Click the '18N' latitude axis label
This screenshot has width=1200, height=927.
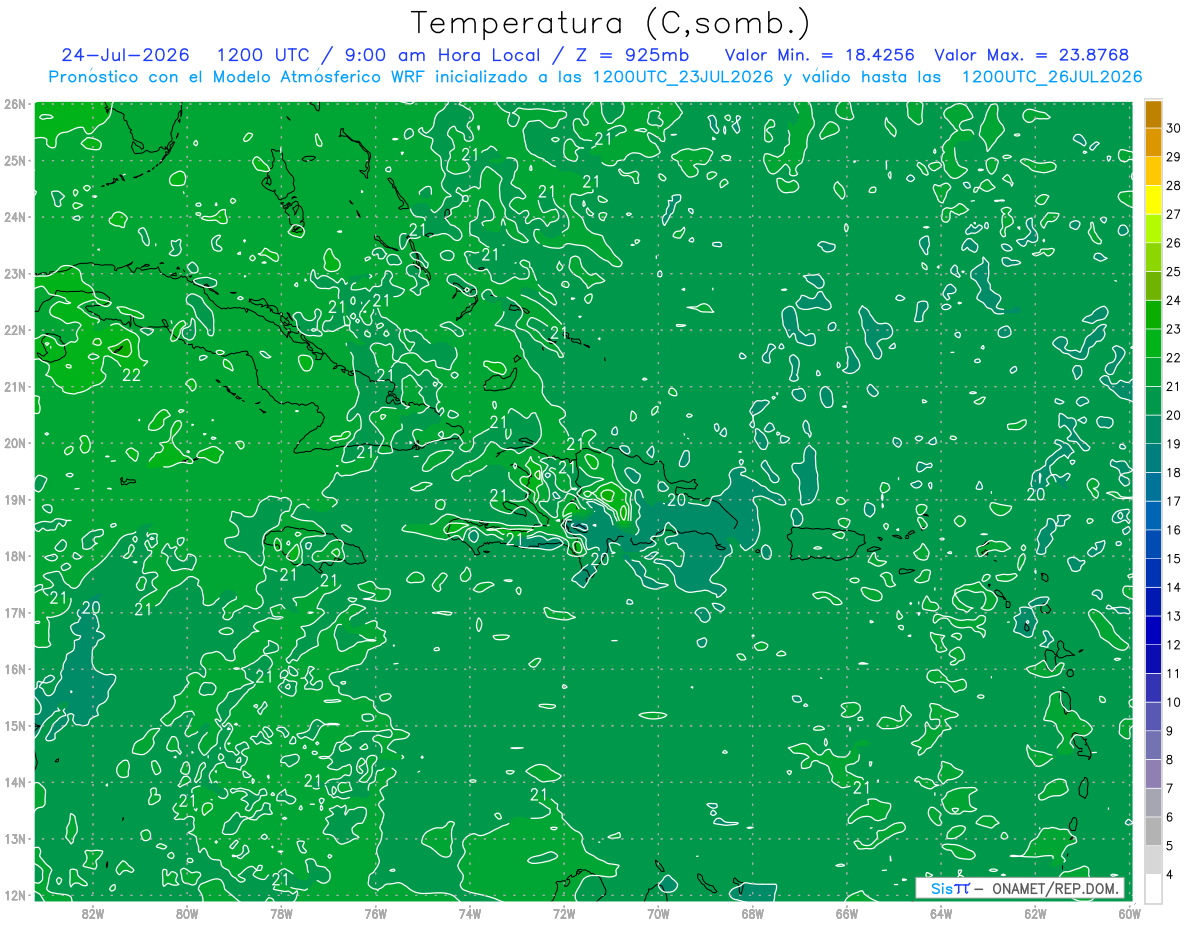coord(14,556)
